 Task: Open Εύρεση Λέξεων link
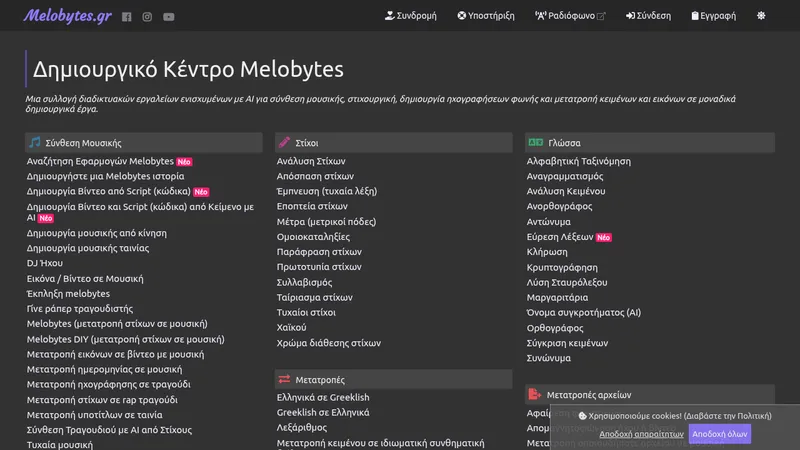click(560, 237)
